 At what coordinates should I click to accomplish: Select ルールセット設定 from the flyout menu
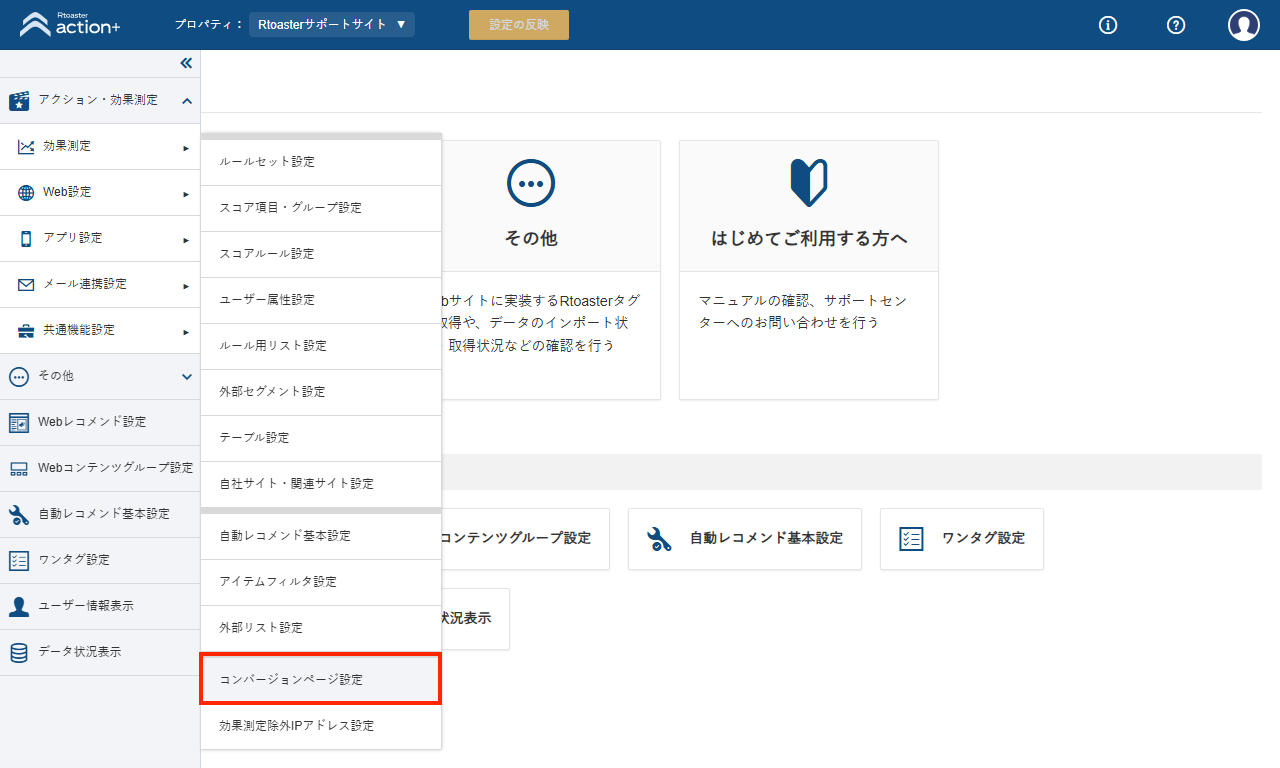[321, 162]
